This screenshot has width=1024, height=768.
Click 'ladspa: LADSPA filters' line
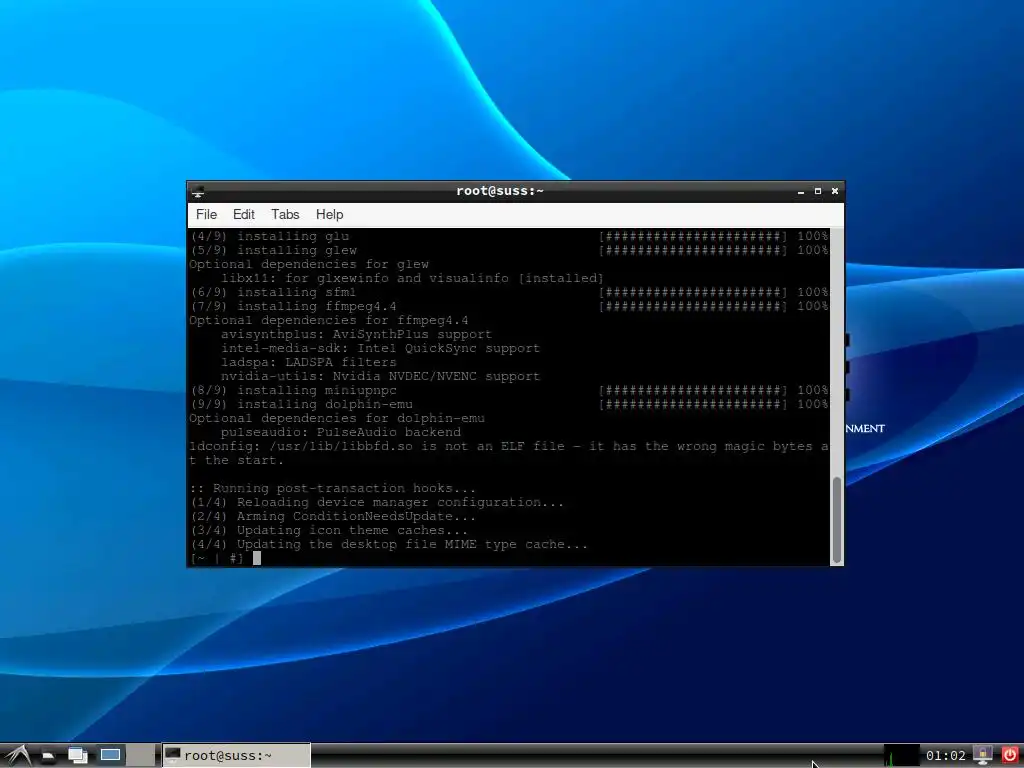(309, 362)
